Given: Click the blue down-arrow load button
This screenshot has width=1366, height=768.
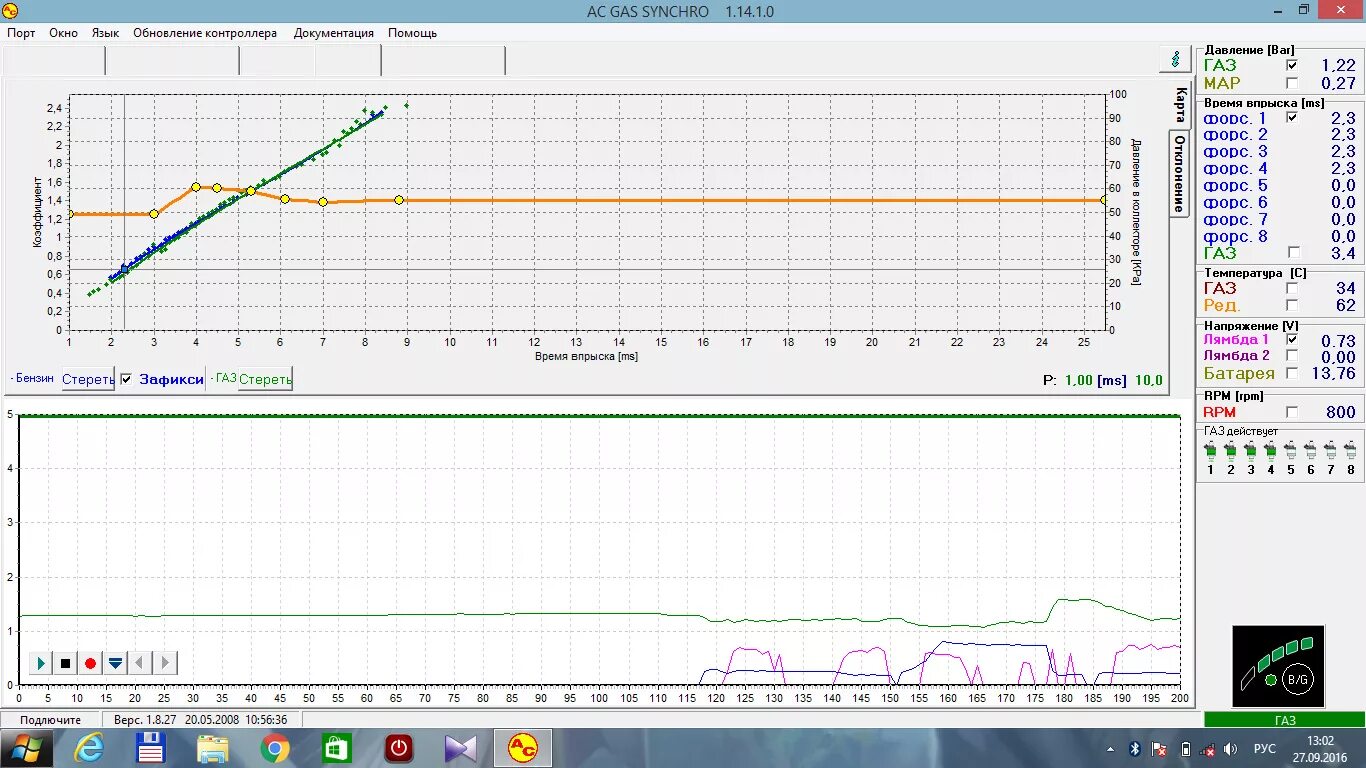Looking at the screenshot, I should point(115,662).
